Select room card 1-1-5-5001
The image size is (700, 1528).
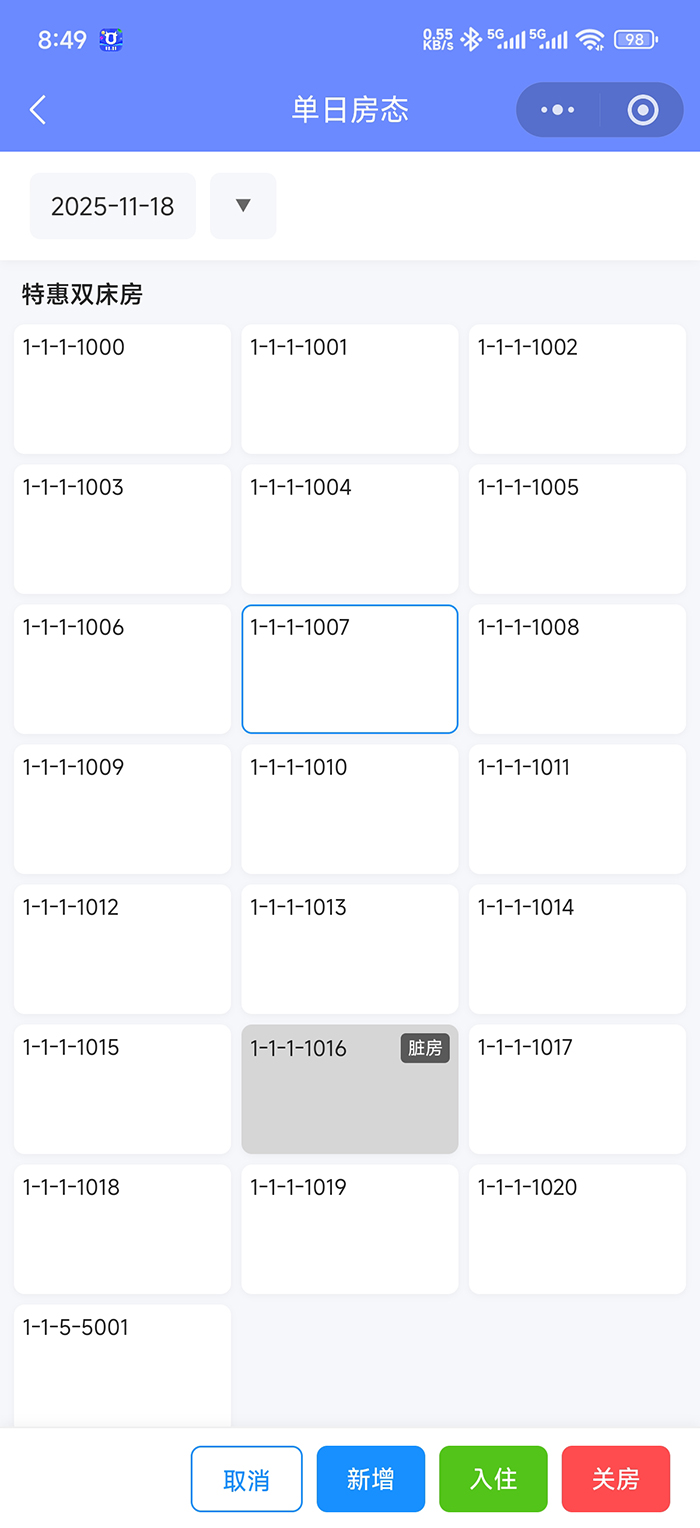(x=122, y=1365)
